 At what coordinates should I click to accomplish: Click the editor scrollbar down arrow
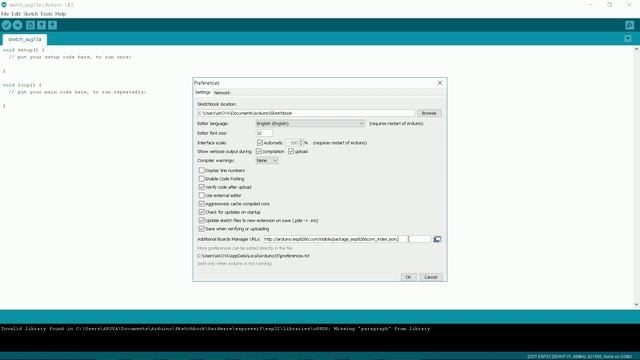click(x=636, y=304)
